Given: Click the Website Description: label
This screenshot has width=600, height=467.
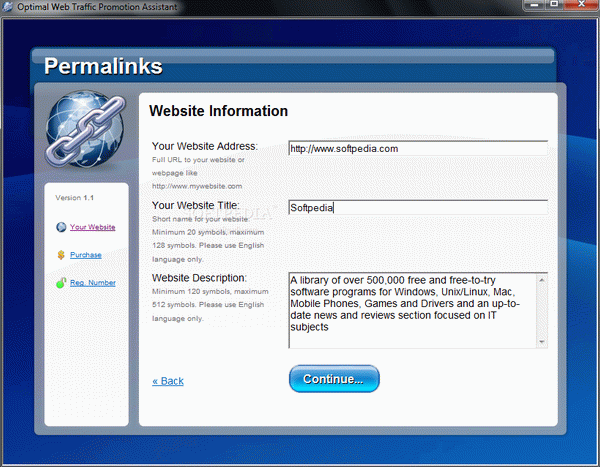Looking at the screenshot, I should click(199, 278).
